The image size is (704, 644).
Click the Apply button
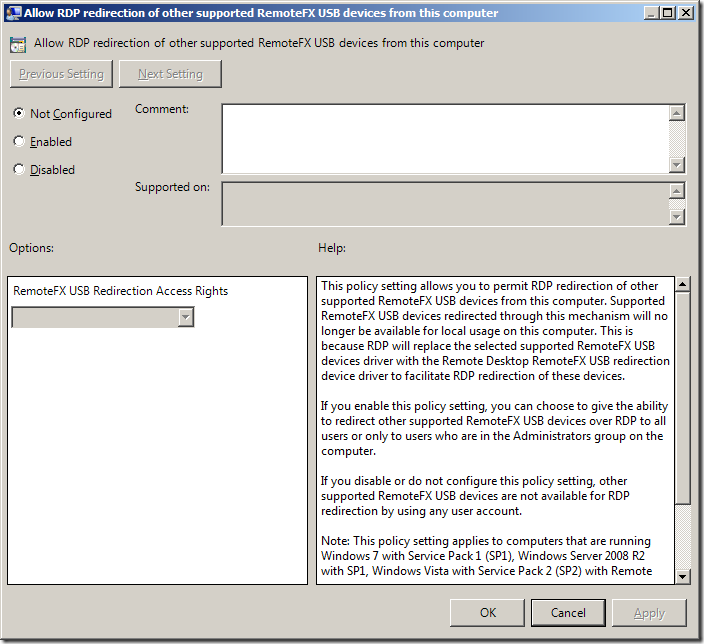[x=649, y=612]
